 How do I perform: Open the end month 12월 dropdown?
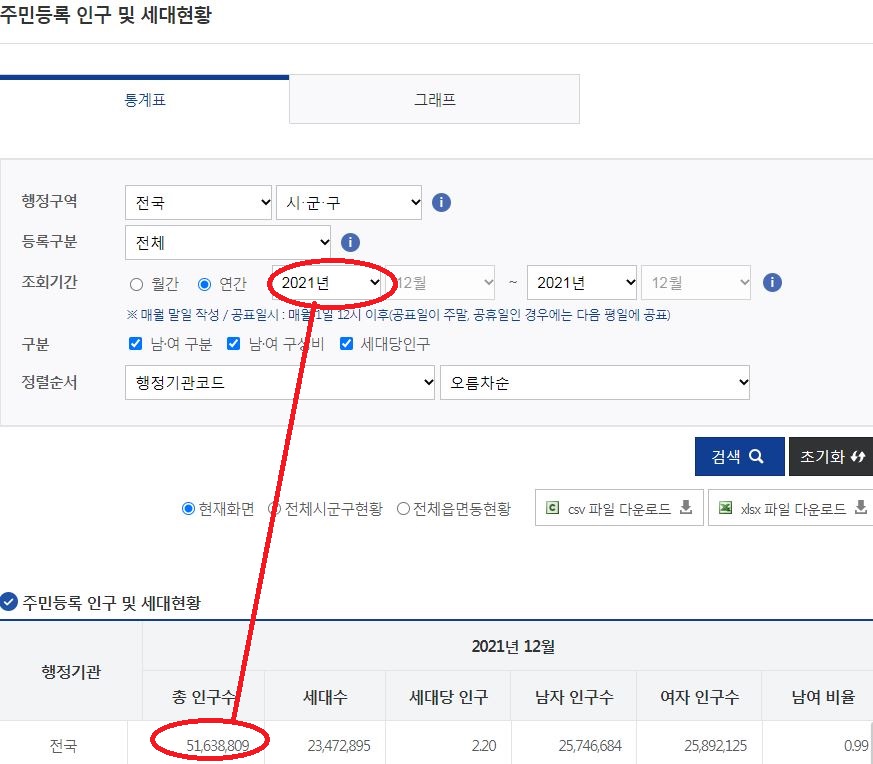696,282
